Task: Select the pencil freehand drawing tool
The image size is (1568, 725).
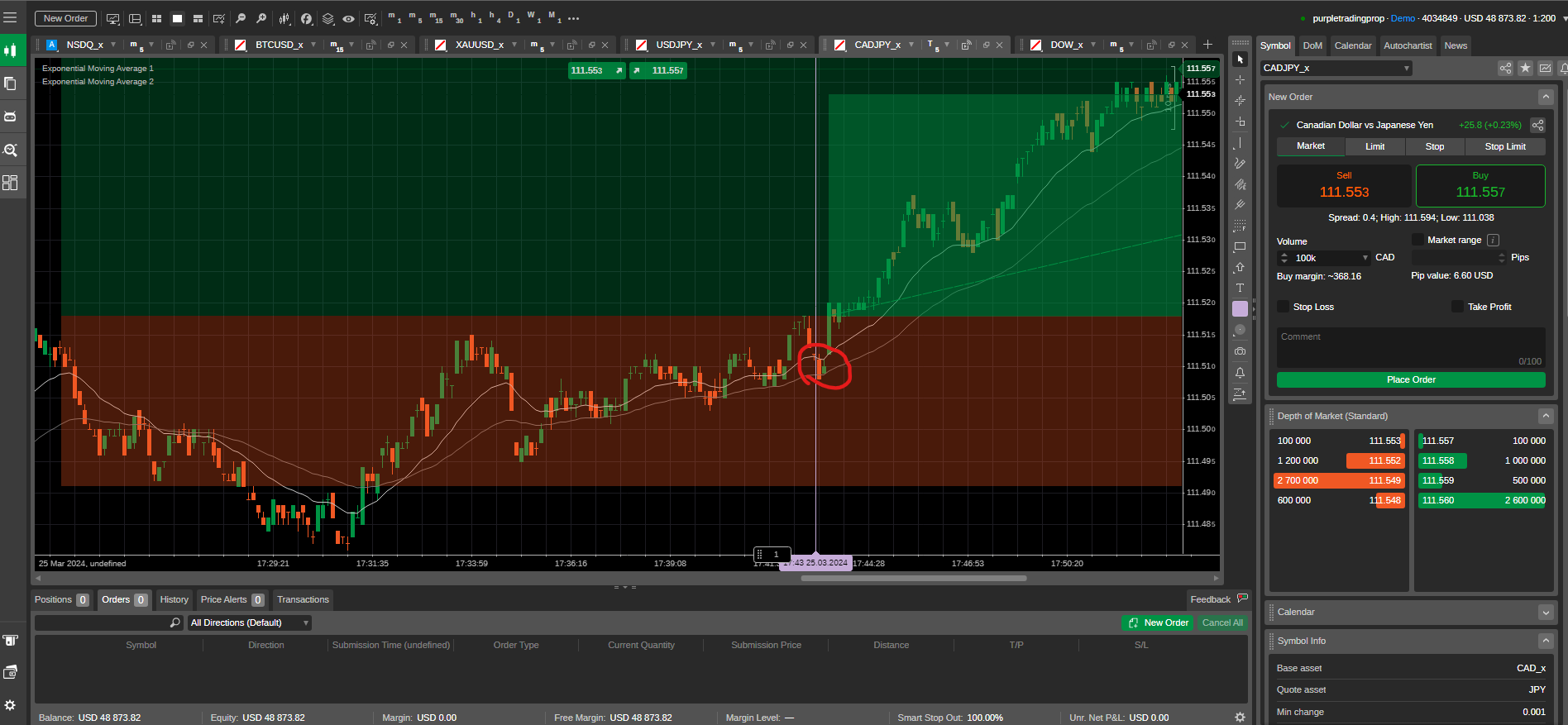Action: click(1240, 164)
